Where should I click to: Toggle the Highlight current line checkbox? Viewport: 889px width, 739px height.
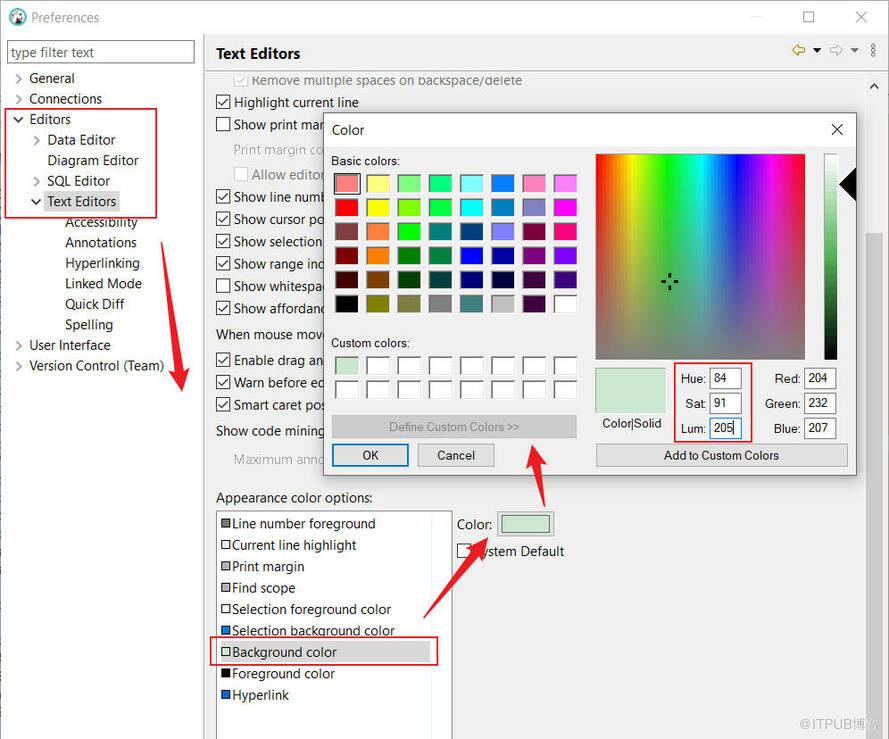pyautogui.click(x=224, y=102)
